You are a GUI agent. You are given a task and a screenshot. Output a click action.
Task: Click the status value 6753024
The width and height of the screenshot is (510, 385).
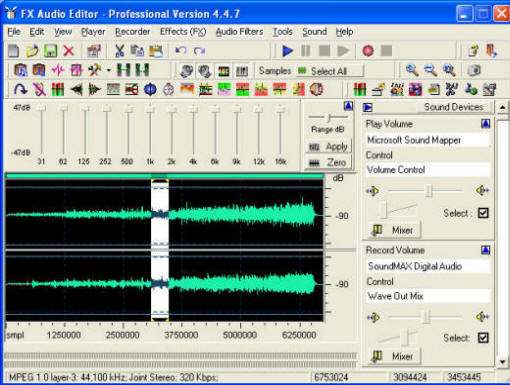(331, 377)
